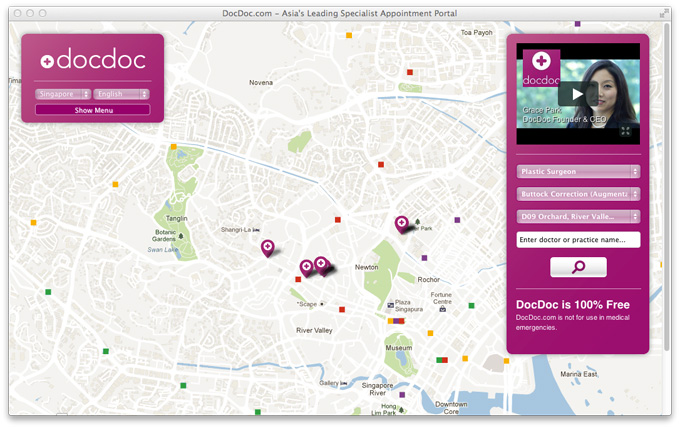Click the doctor or practice name field
The height and width of the screenshot is (428, 680).
tap(578, 240)
